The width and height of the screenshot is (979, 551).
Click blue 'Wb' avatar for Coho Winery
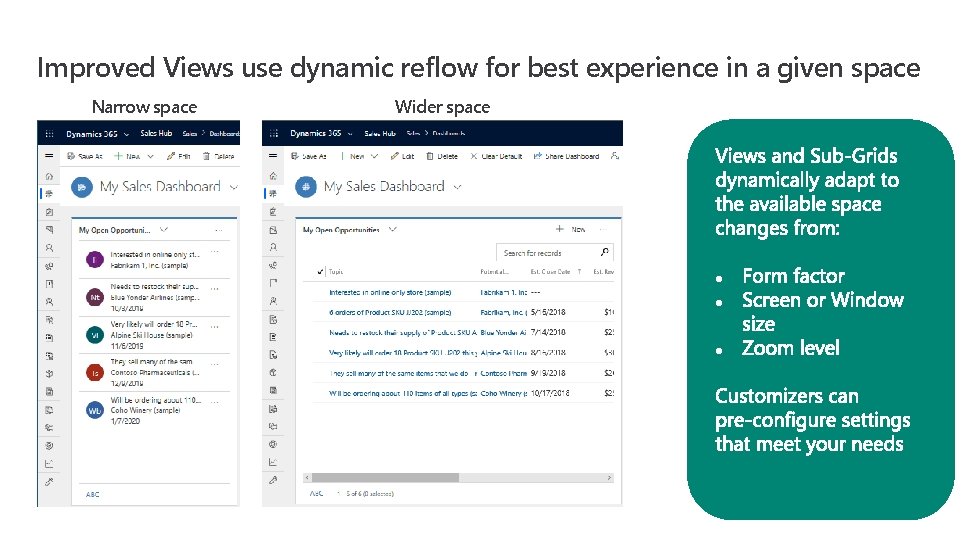(x=94, y=410)
